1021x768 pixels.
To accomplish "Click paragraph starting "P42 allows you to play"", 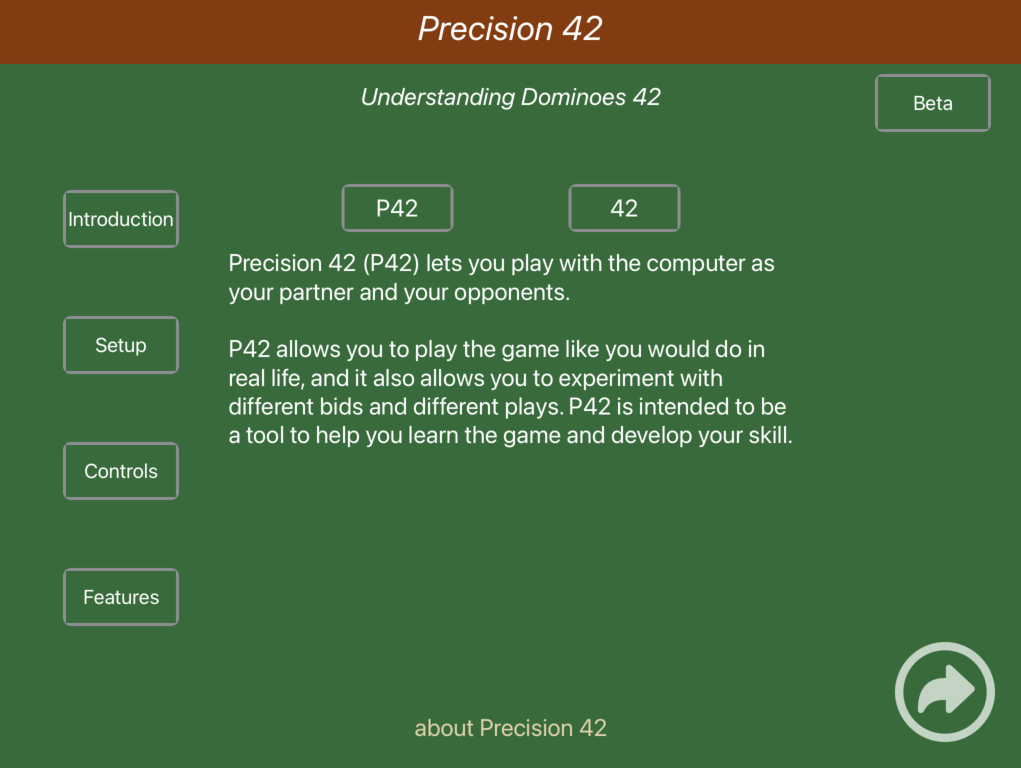I will pos(510,393).
